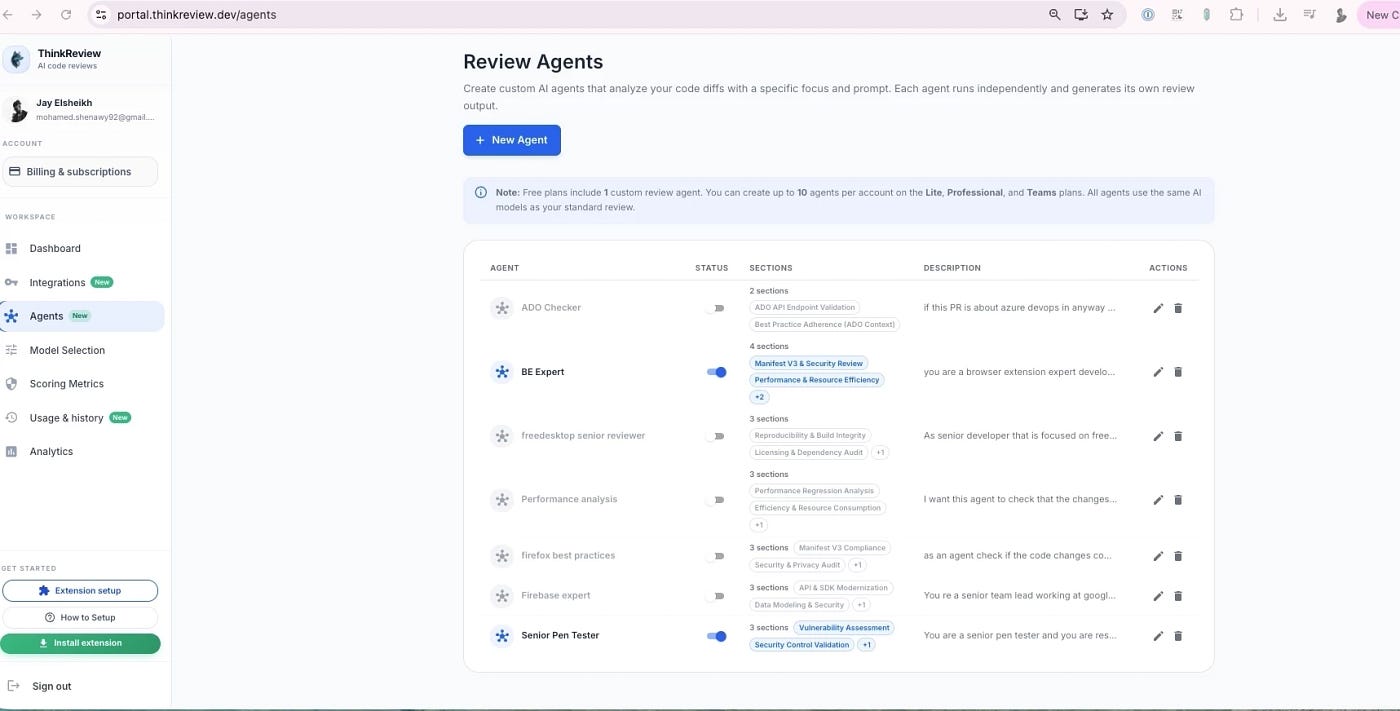Viewport: 1400px width, 711px height.
Task: Expand hidden sections for freedesktop senior reviewer
Action: pos(880,452)
